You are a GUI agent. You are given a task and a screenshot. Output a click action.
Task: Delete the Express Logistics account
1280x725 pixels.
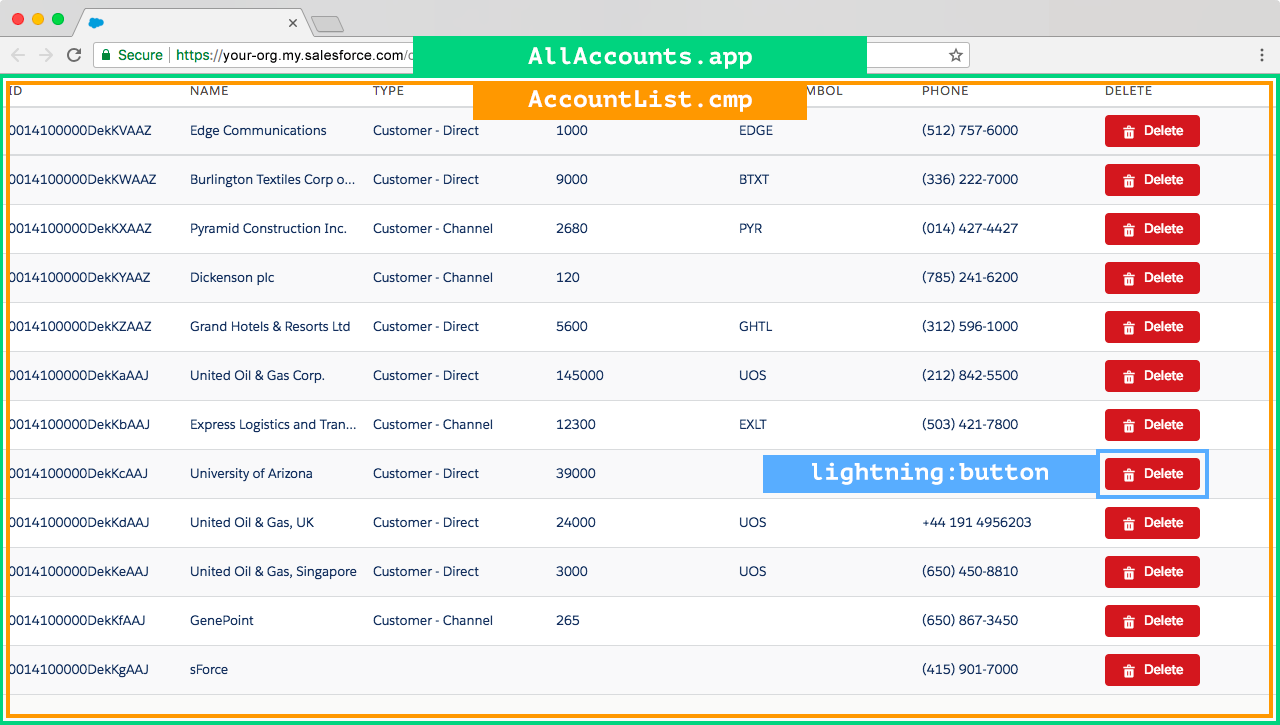pyautogui.click(x=1152, y=425)
